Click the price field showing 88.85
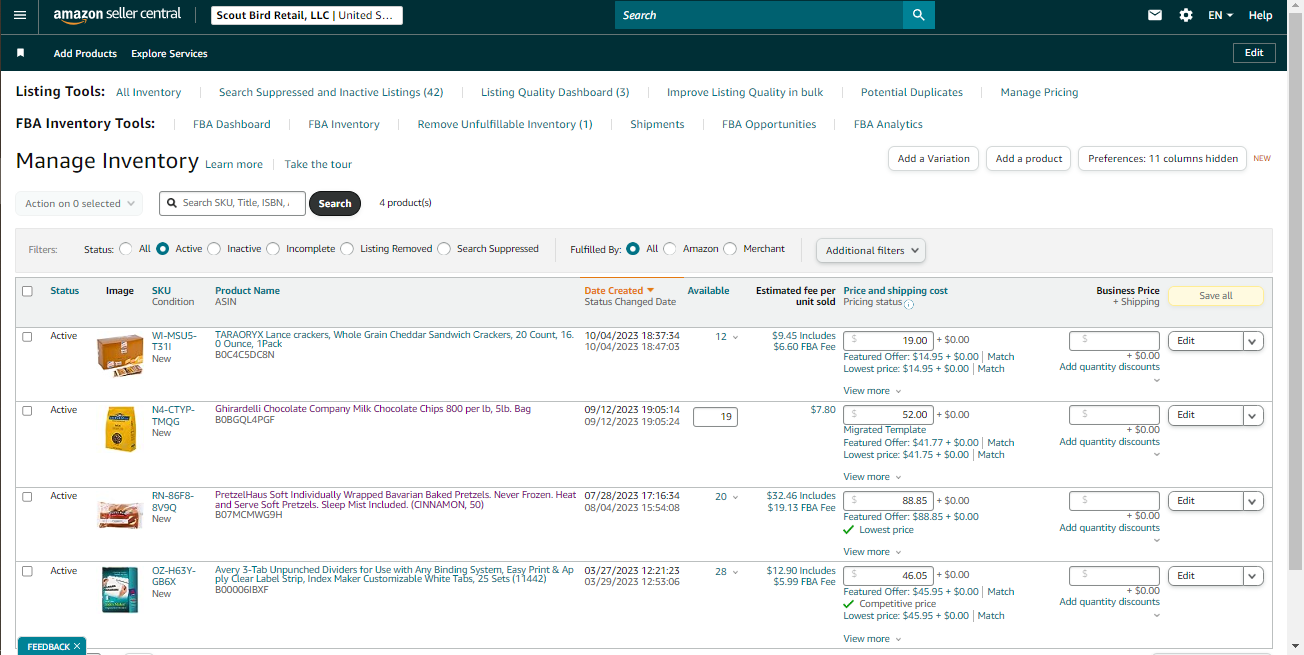 point(889,501)
